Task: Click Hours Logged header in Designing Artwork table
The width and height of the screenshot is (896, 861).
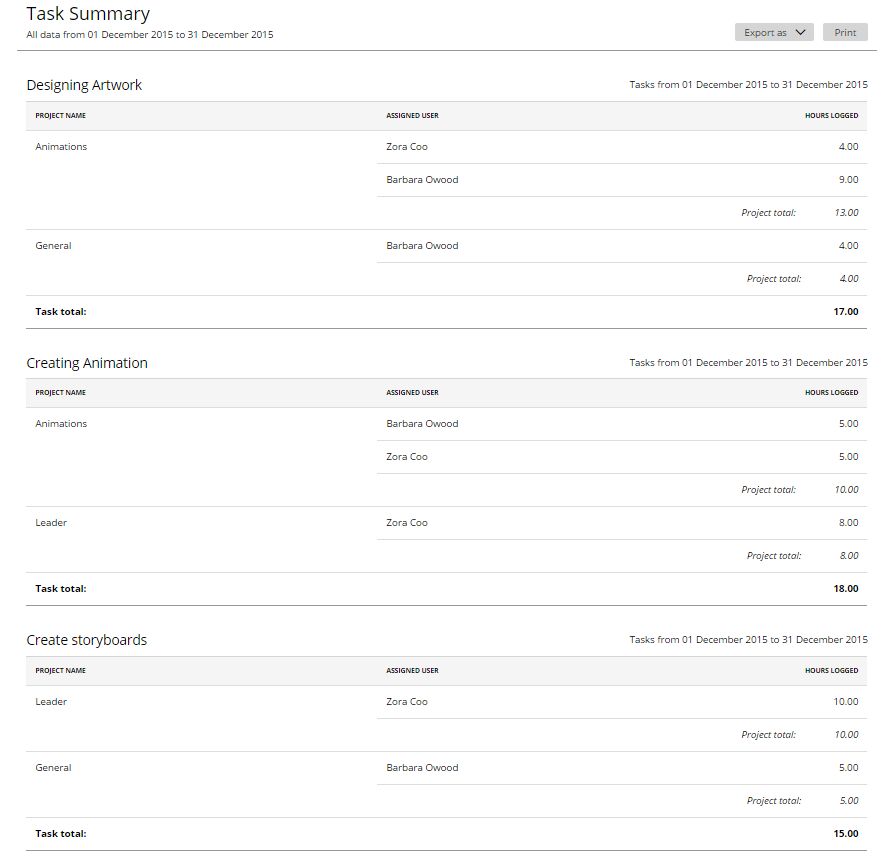Action: coord(831,115)
